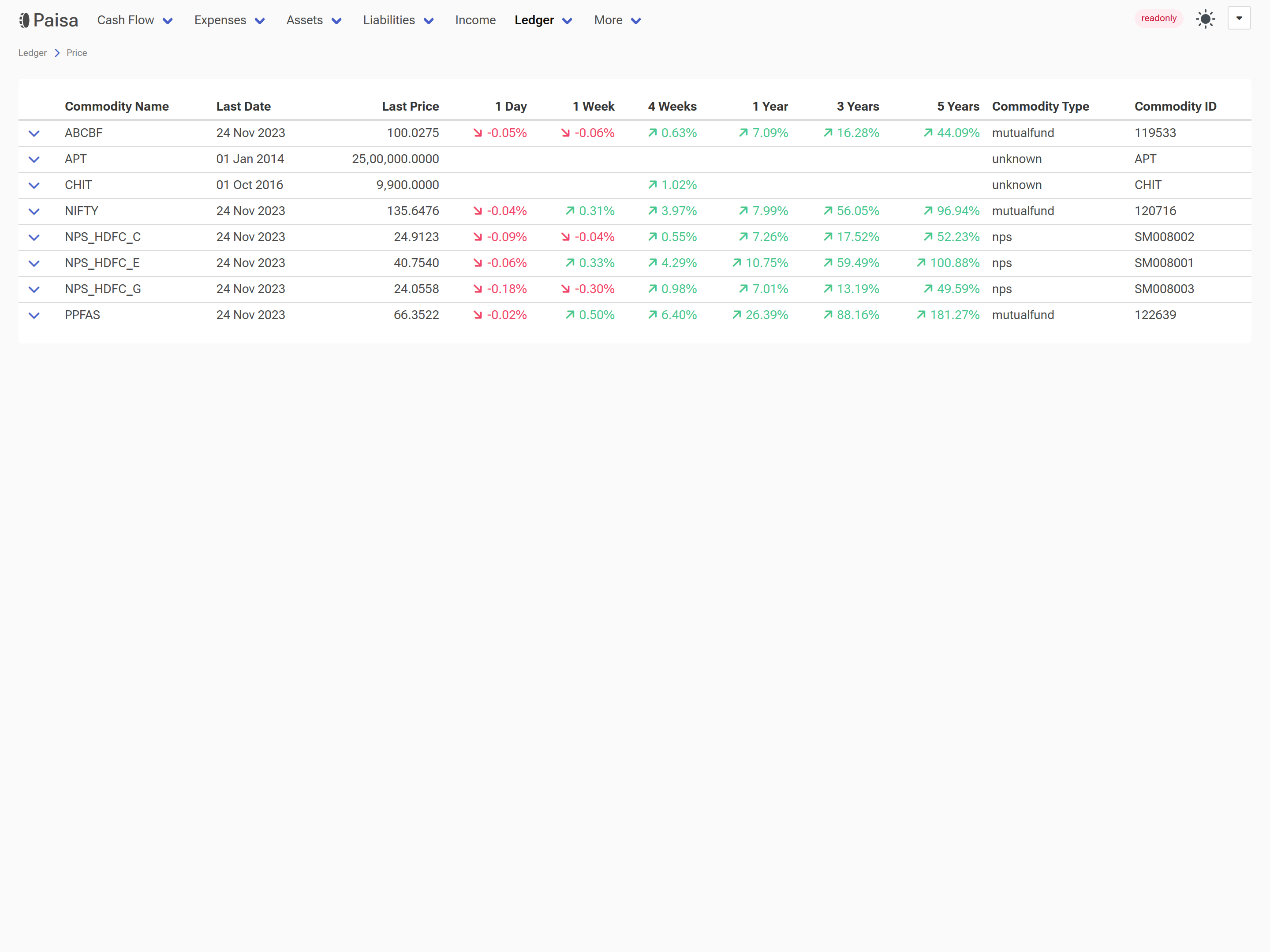Image resolution: width=1270 pixels, height=952 pixels.
Task: Click commodity ID SM008002
Action: coord(1164,237)
